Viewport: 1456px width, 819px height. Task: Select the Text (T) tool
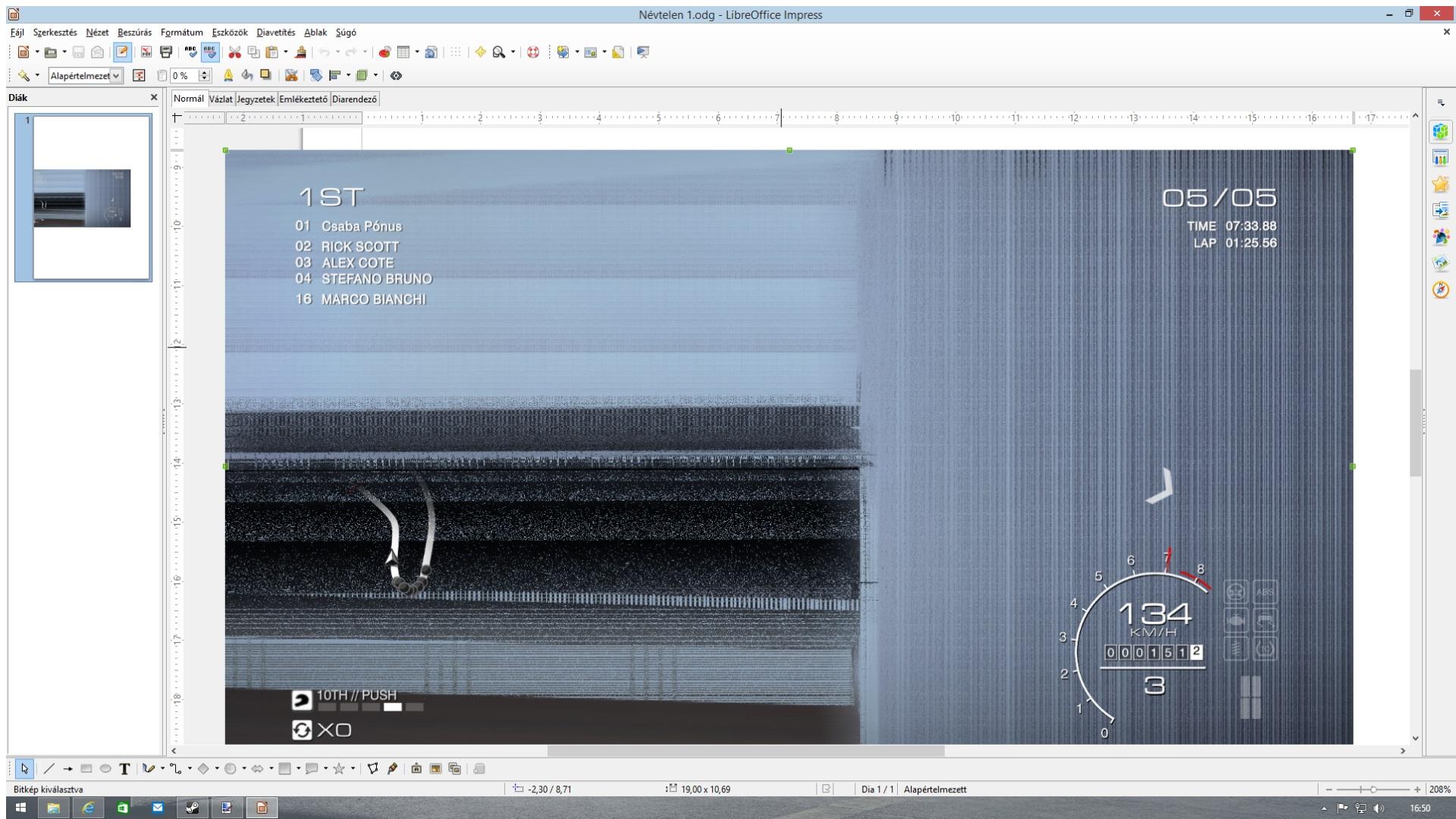(x=124, y=769)
